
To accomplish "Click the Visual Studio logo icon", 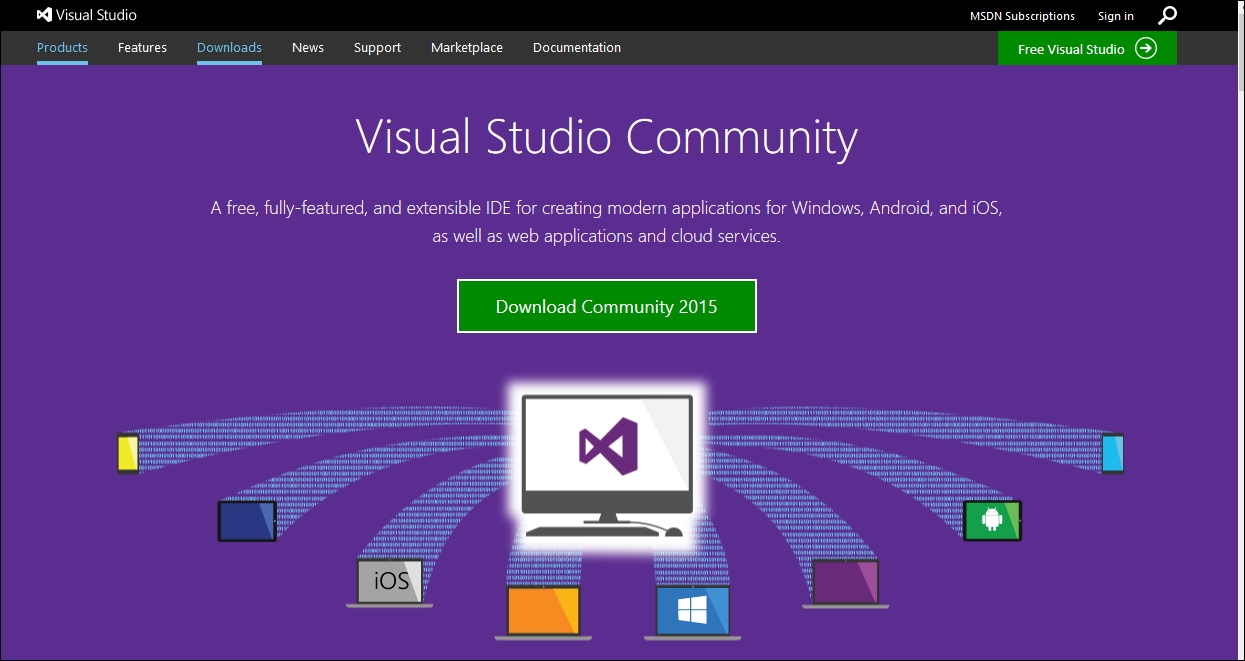I will (44, 15).
